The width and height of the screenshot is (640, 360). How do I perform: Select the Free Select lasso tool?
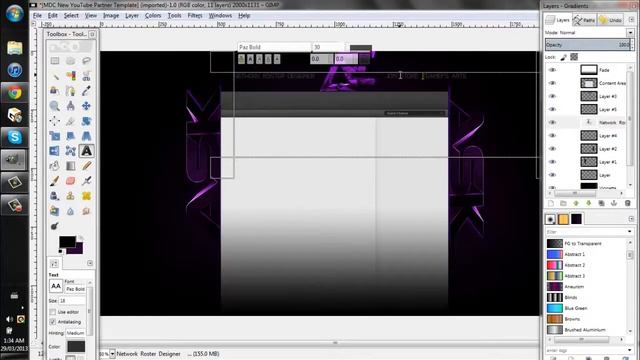tap(86, 61)
